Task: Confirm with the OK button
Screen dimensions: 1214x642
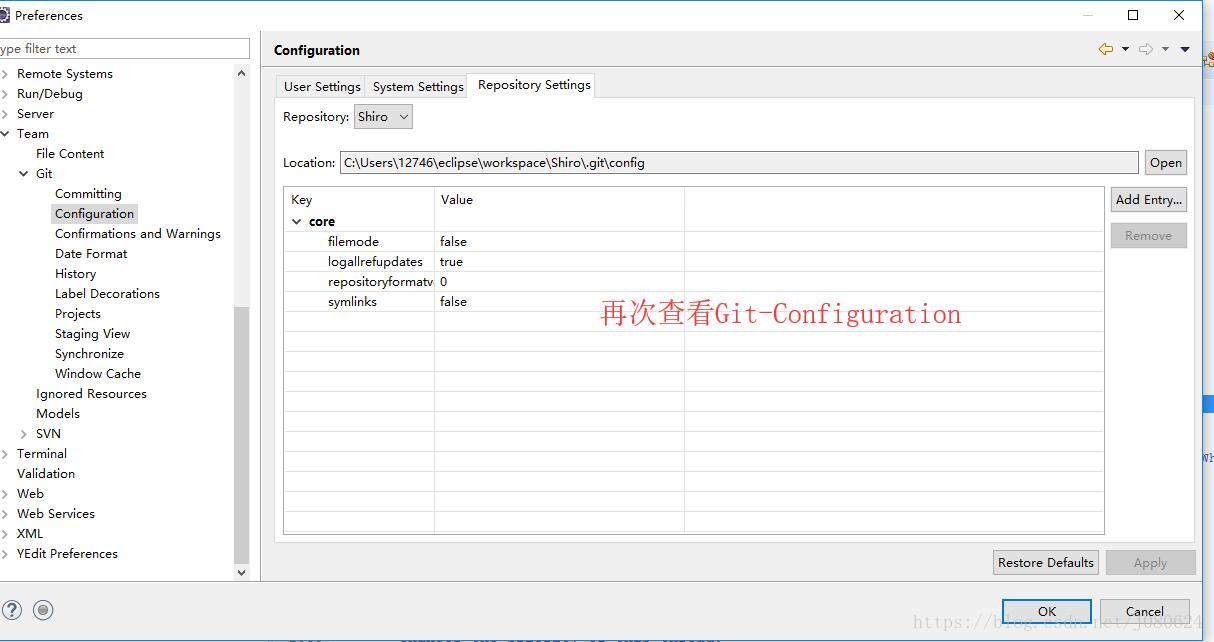Action: [1046, 611]
